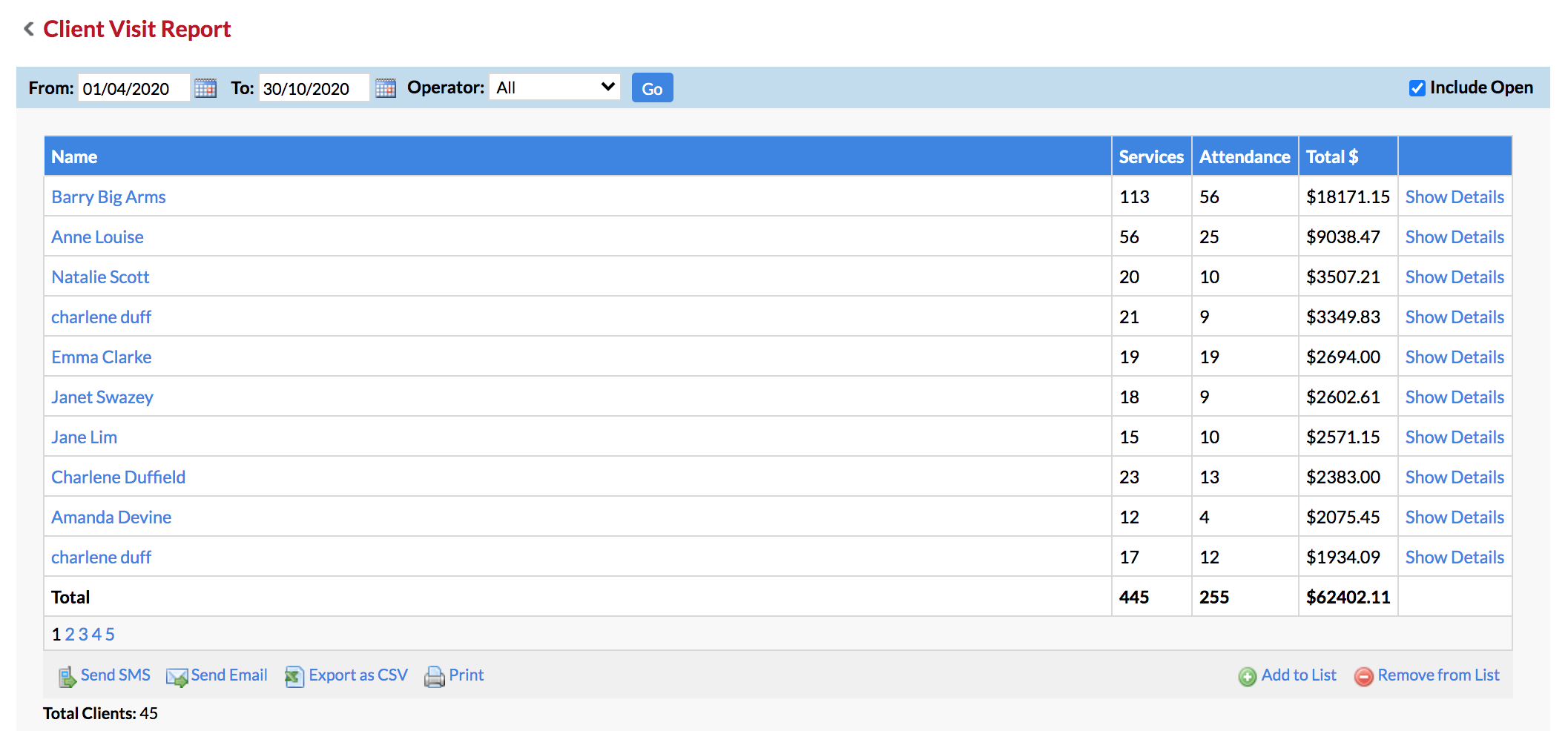This screenshot has height=731, width=1568.
Task: Click the Add to List link text
Action: (1299, 675)
